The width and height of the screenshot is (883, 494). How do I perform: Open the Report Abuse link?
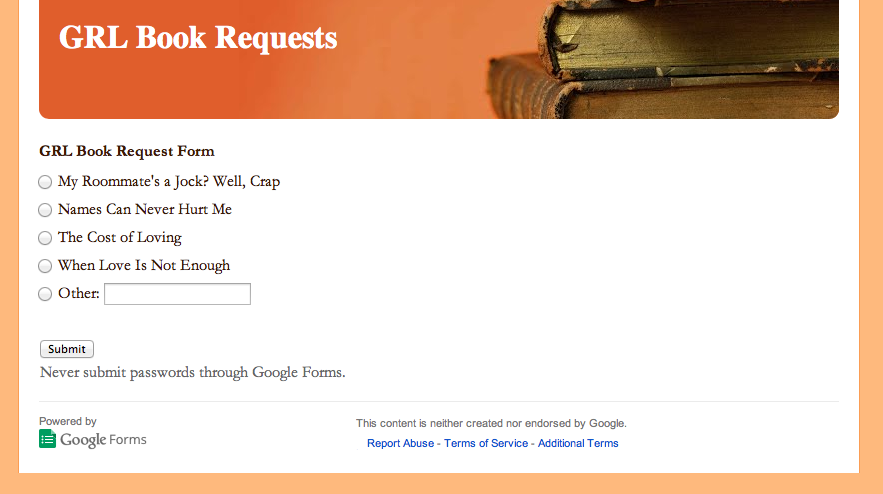pos(400,443)
